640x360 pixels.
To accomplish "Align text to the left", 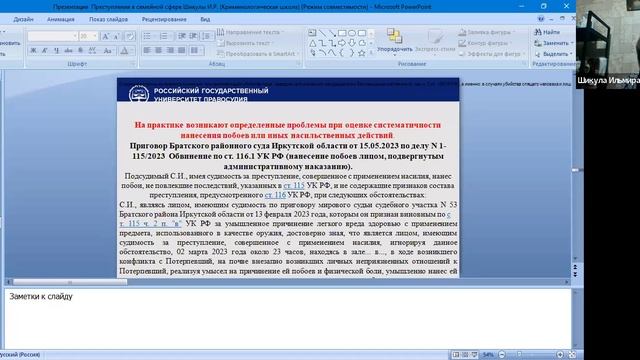I will [x=147, y=50].
